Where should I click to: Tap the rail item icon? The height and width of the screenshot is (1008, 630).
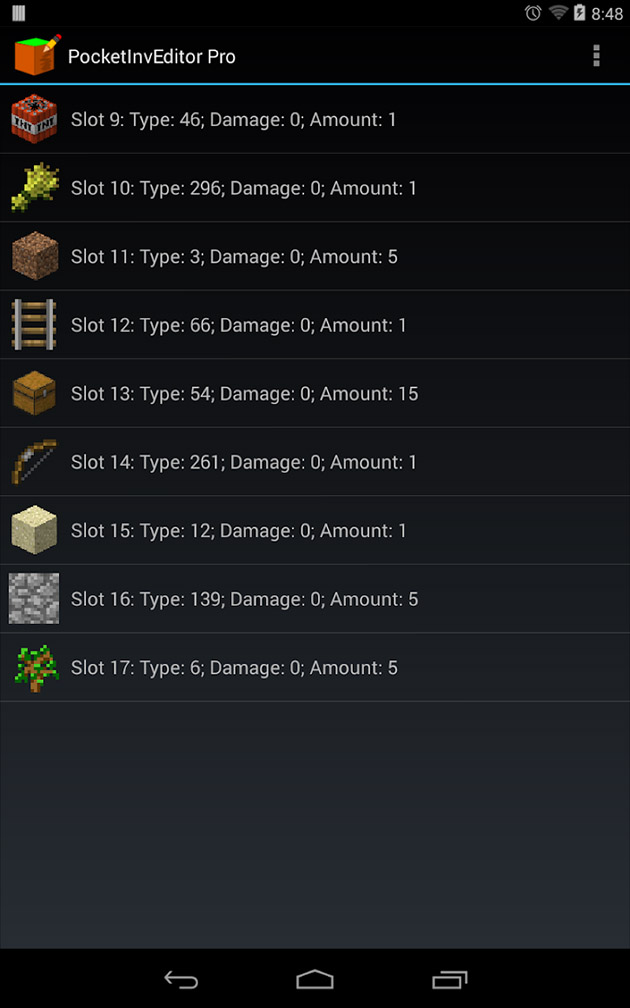[x=34, y=325]
